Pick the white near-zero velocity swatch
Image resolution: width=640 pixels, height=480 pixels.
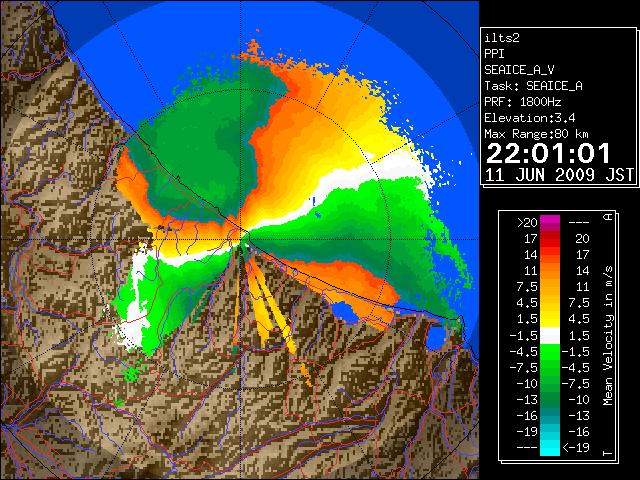tap(550, 336)
